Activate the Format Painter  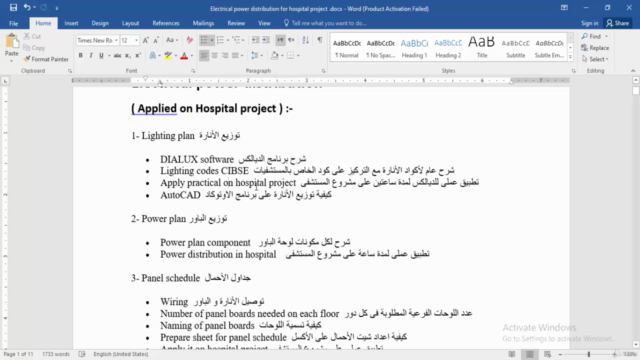(x=46, y=59)
